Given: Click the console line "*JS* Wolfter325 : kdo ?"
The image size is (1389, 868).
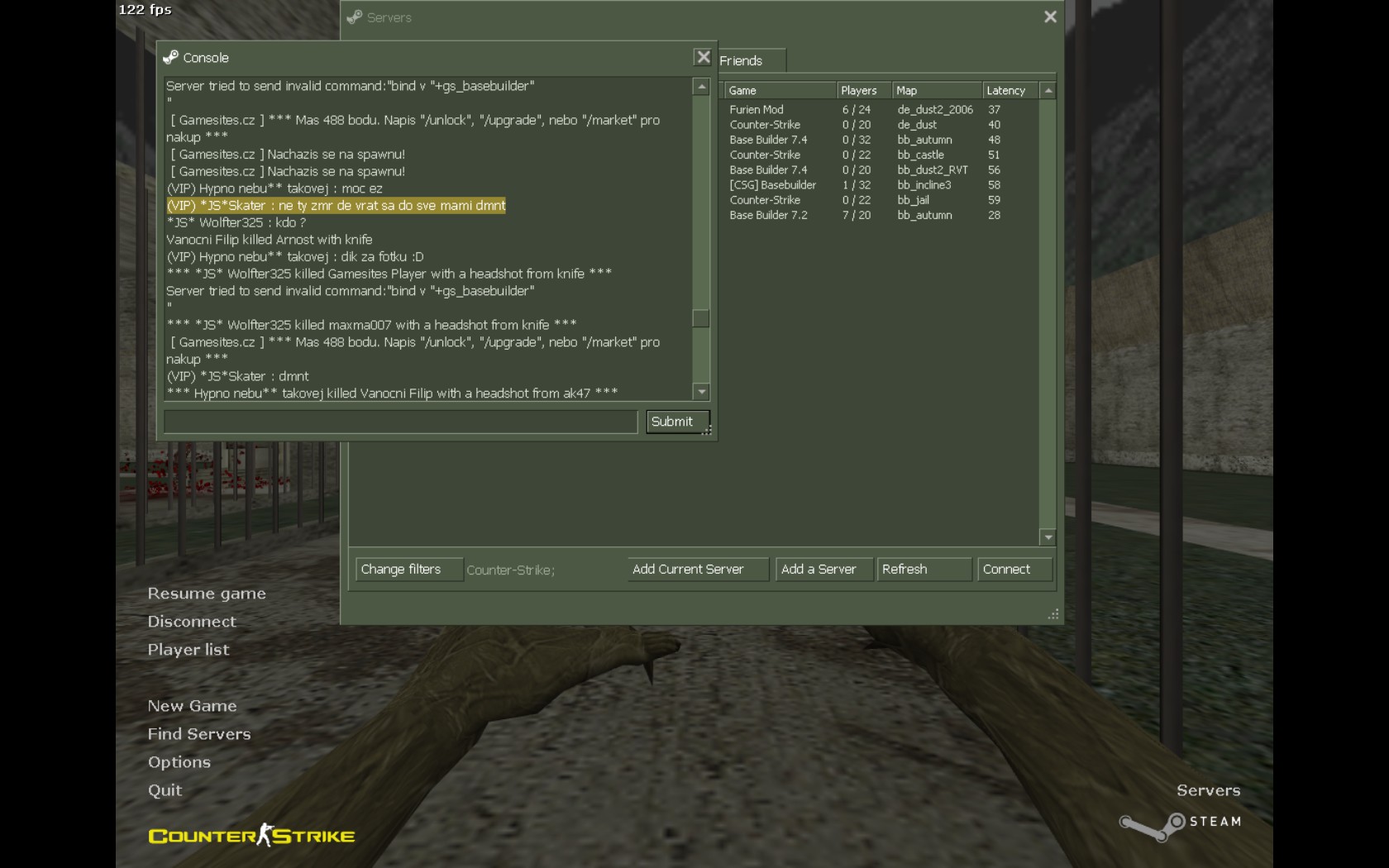Looking at the screenshot, I should point(236,222).
